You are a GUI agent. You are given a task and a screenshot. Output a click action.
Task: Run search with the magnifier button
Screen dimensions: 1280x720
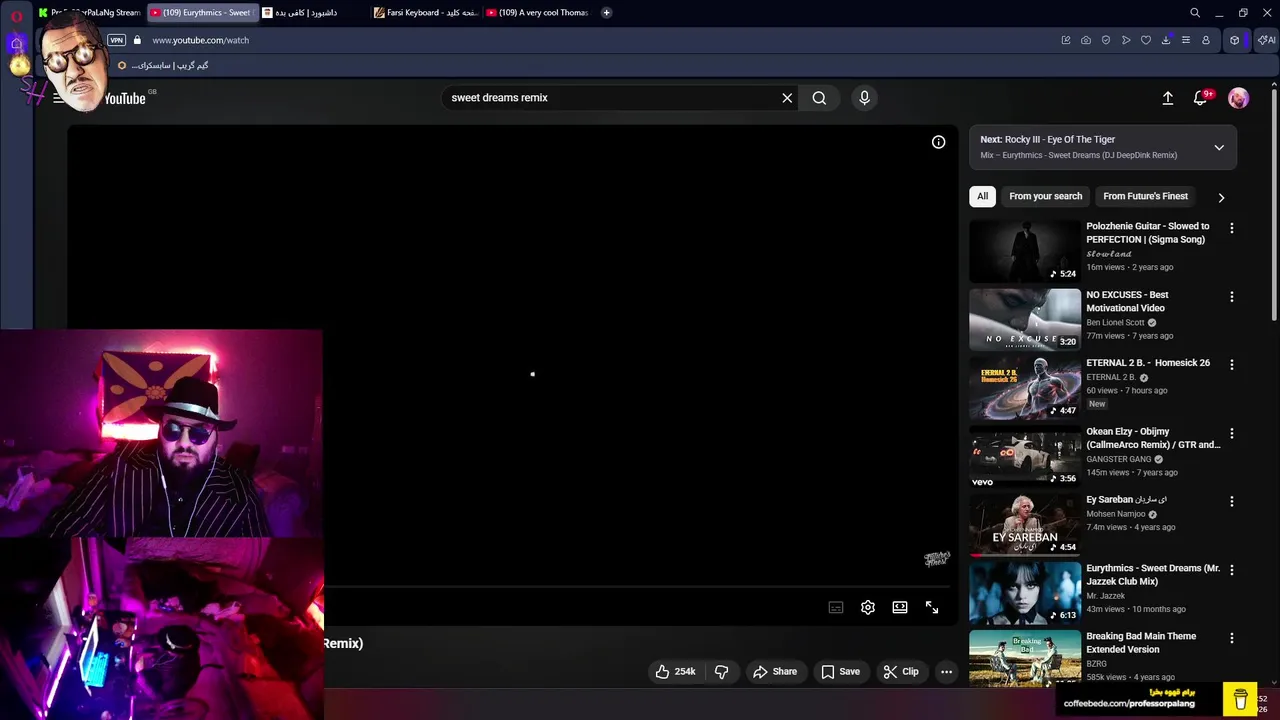click(819, 98)
